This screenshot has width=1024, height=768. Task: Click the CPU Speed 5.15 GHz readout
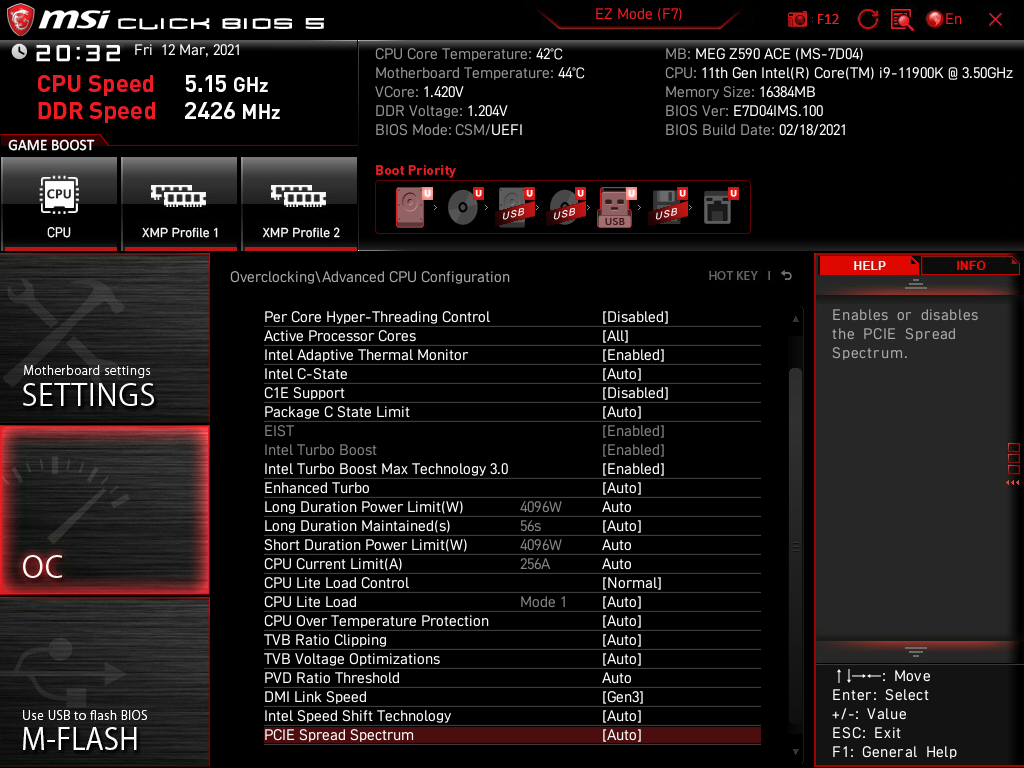pos(153,84)
